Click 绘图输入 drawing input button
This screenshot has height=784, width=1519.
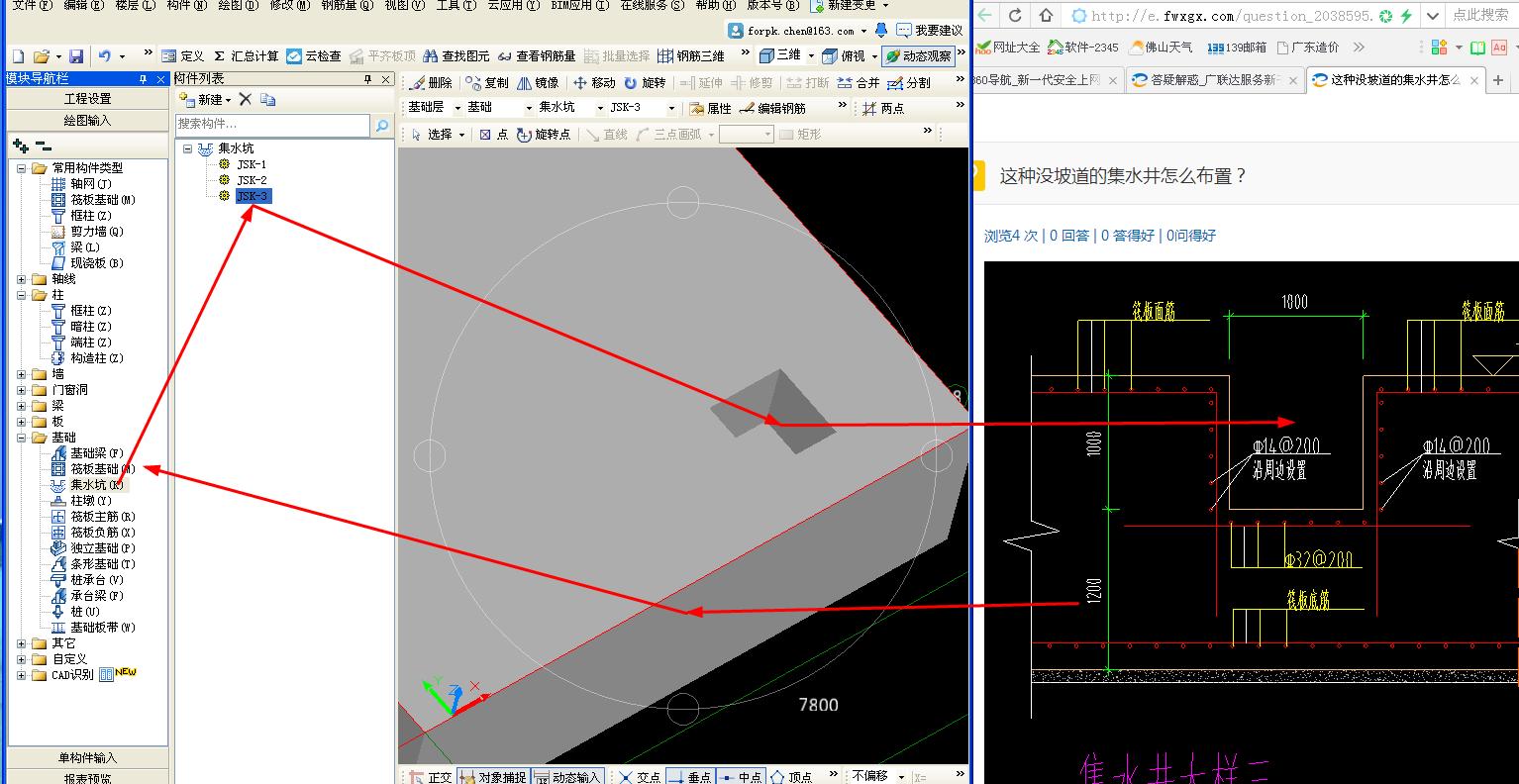pos(88,121)
